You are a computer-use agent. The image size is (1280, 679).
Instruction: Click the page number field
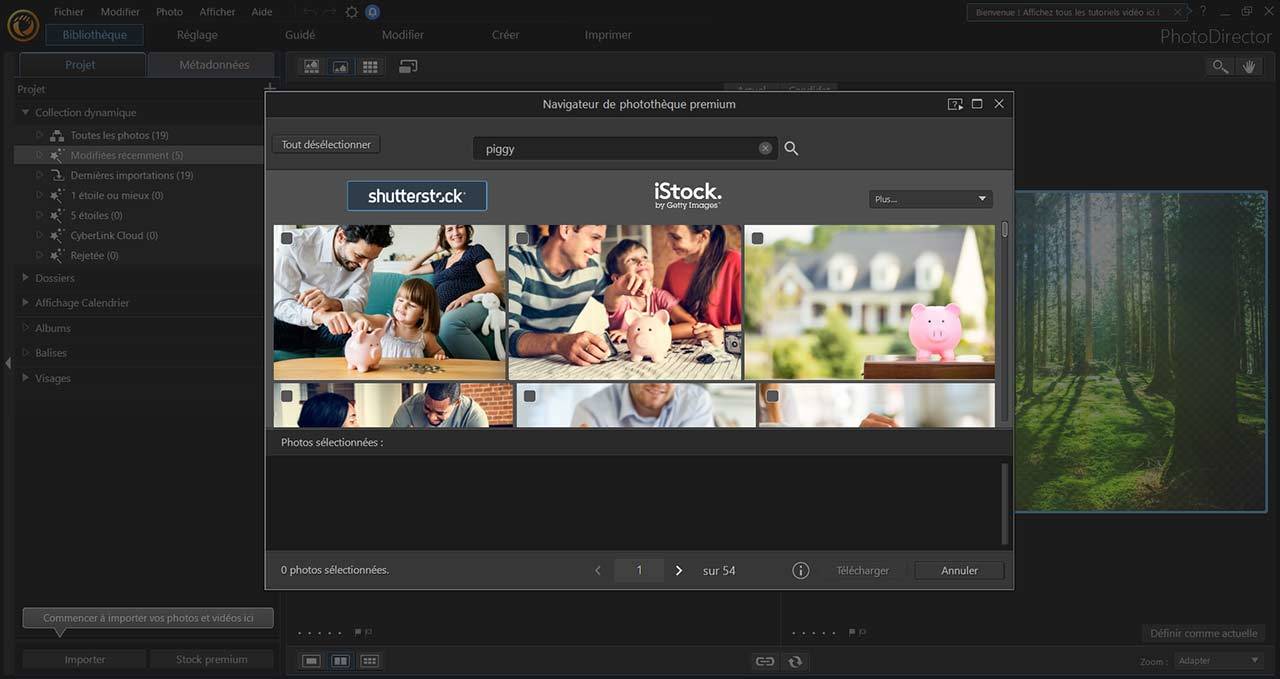[x=639, y=571]
